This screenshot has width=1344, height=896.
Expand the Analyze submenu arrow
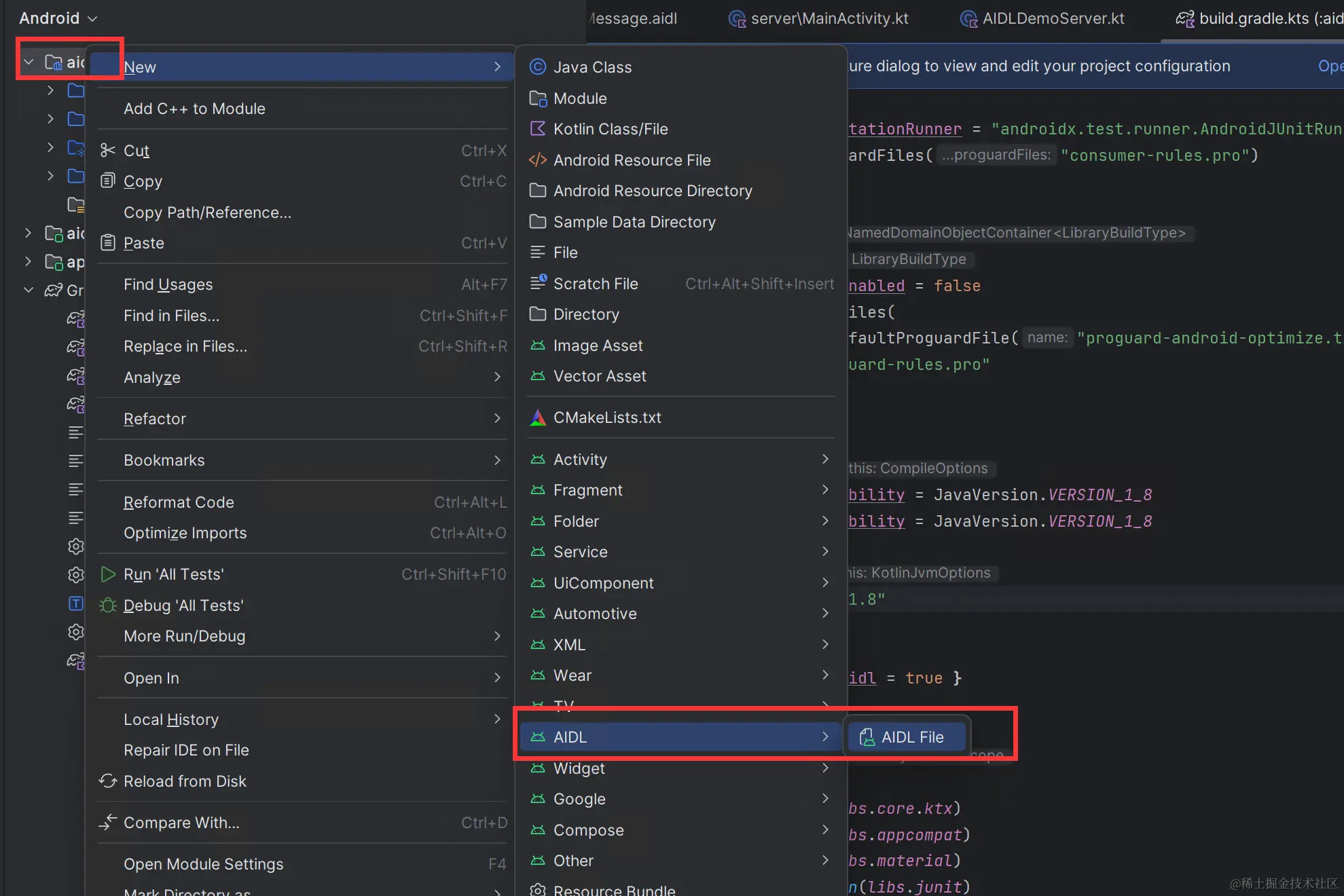pyautogui.click(x=497, y=377)
